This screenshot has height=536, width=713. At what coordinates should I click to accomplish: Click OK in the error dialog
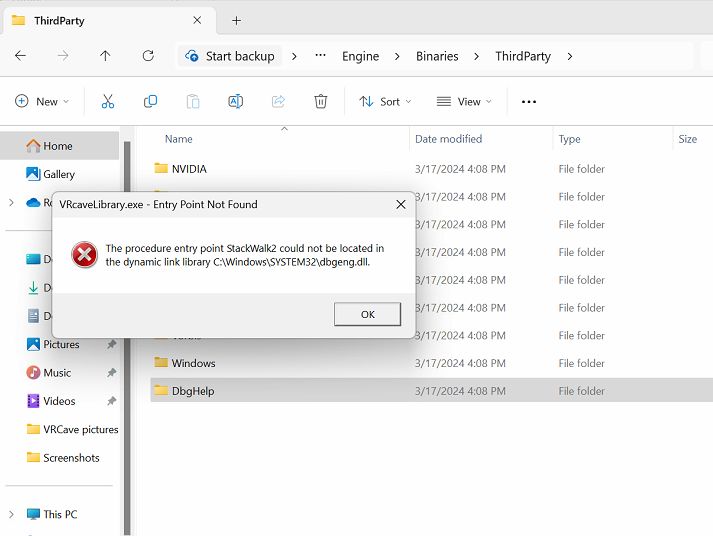coord(367,314)
